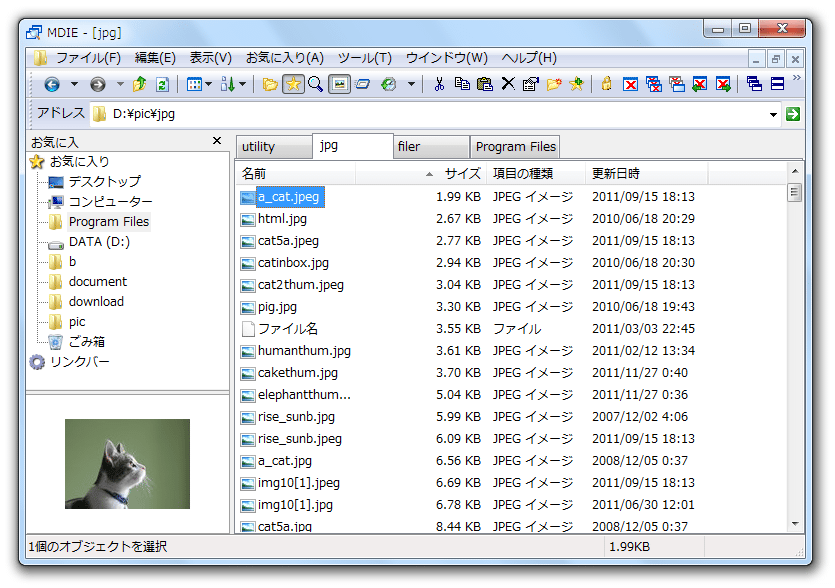Select ごみ箱 in favorites
The image size is (835, 588).
coord(87,342)
